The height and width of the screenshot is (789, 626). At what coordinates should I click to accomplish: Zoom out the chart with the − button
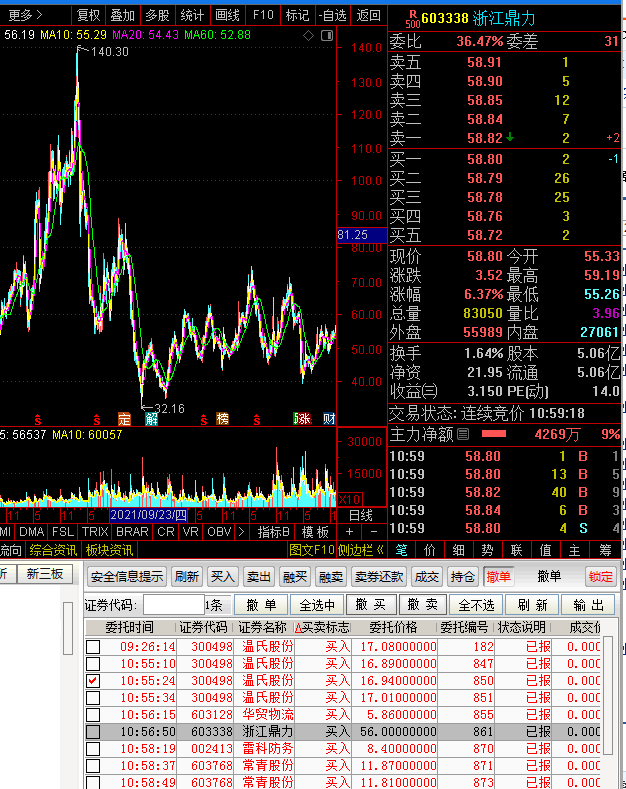click(x=374, y=531)
